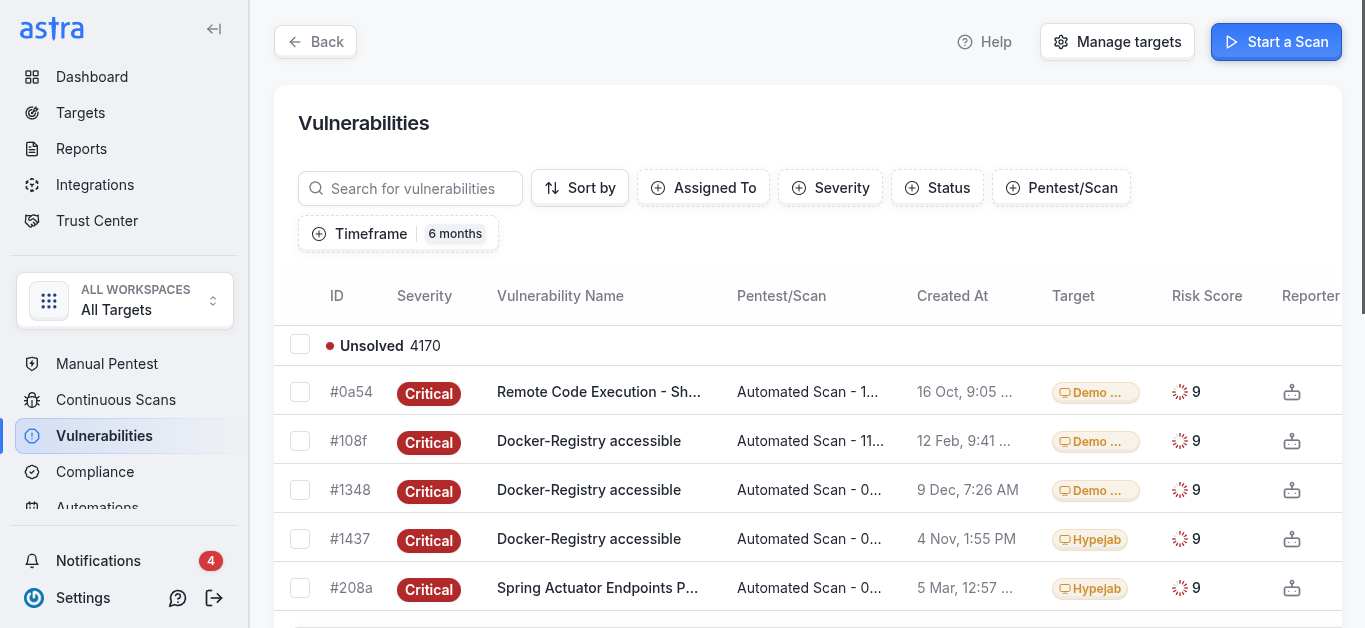
Task: Check the row #208a checkbox
Action: click(300, 588)
